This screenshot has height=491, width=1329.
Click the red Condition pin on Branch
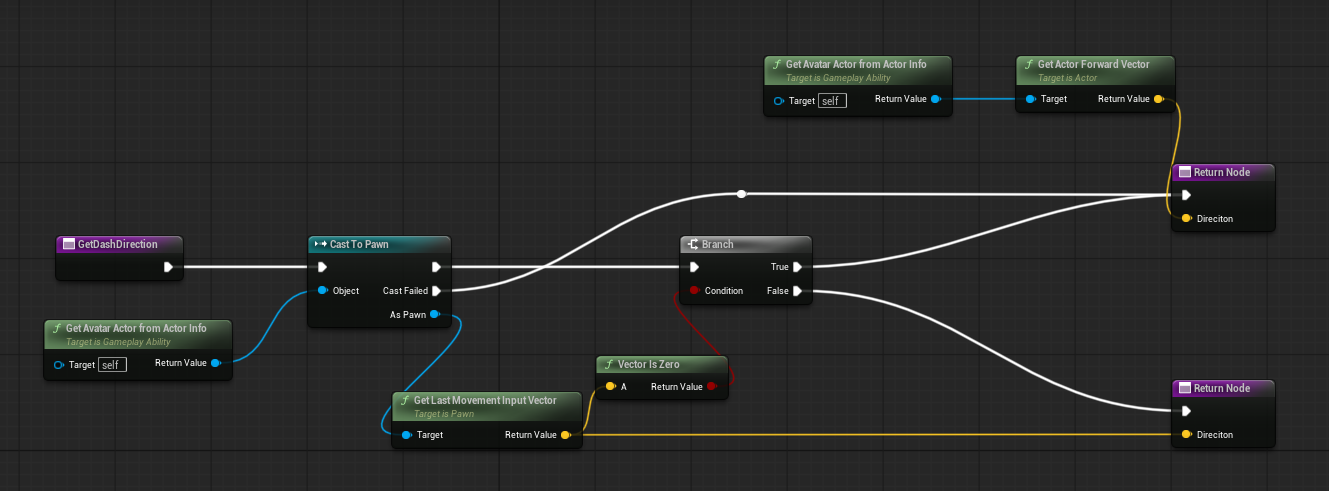[x=694, y=291]
